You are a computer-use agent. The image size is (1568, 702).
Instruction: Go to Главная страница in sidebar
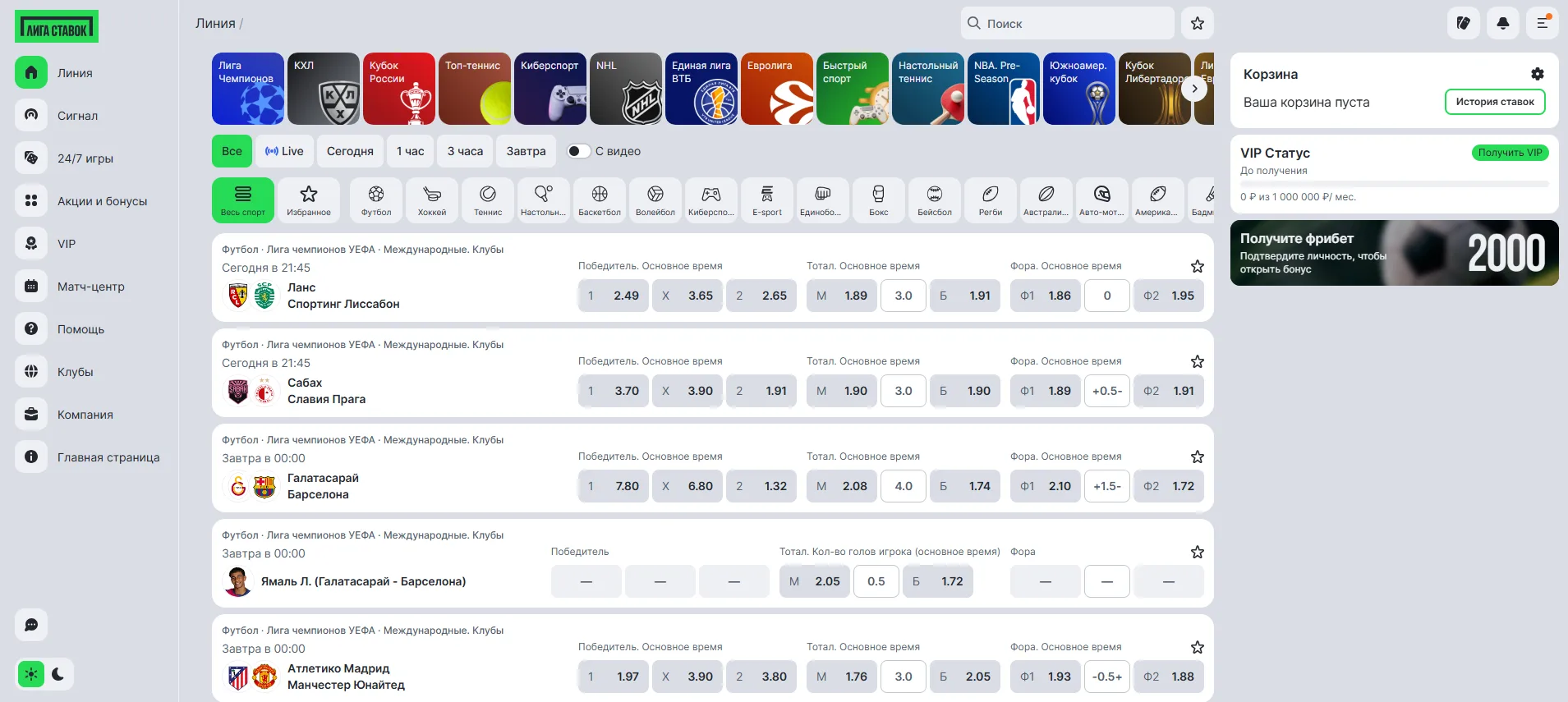[x=89, y=457]
